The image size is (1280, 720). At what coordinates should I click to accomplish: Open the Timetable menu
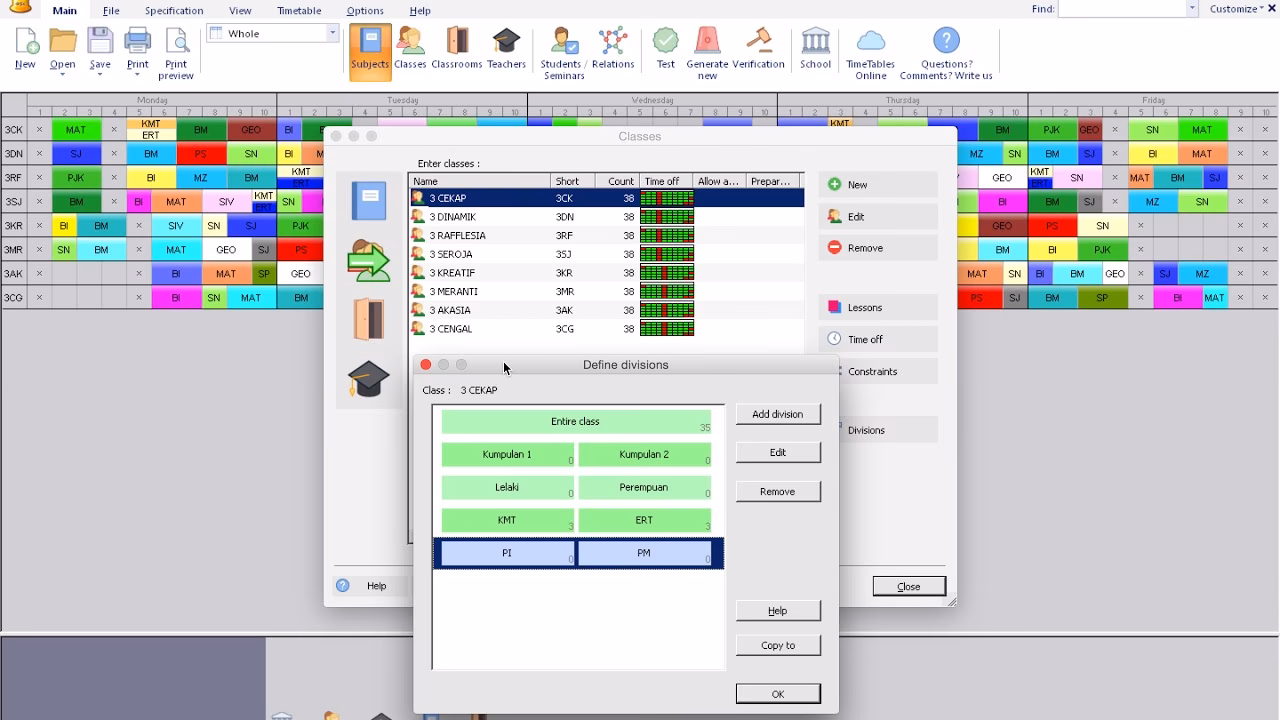point(299,11)
